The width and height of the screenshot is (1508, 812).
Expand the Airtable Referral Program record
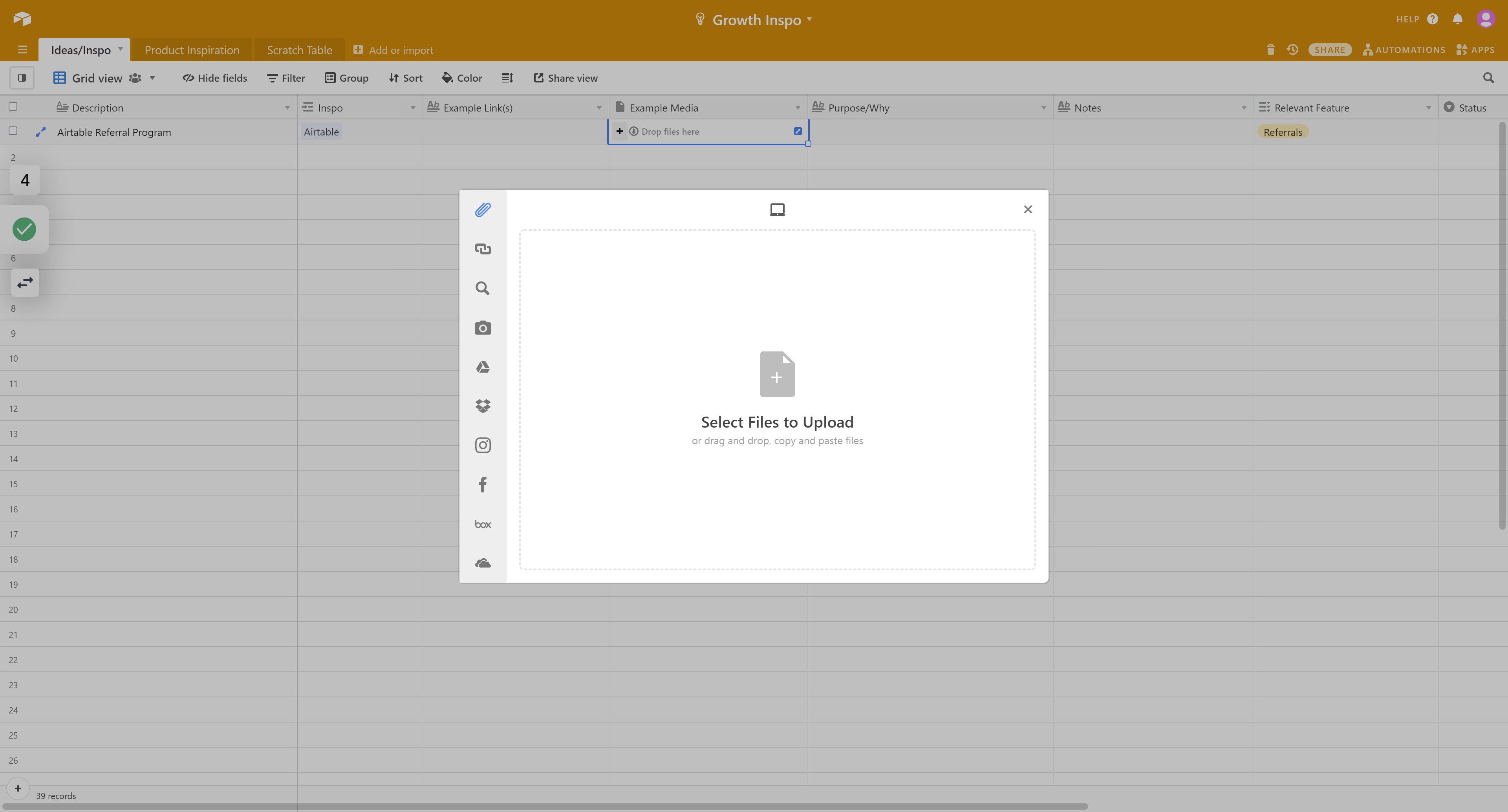[x=40, y=132]
